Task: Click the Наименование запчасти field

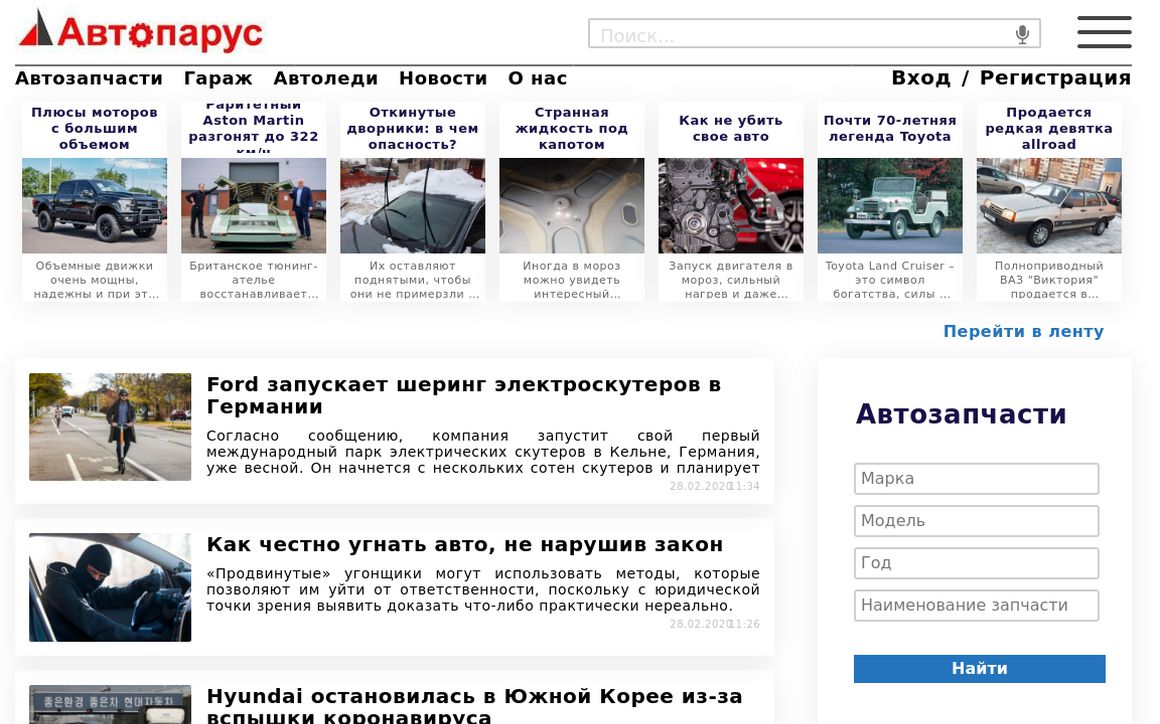Action: click(x=977, y=605)
